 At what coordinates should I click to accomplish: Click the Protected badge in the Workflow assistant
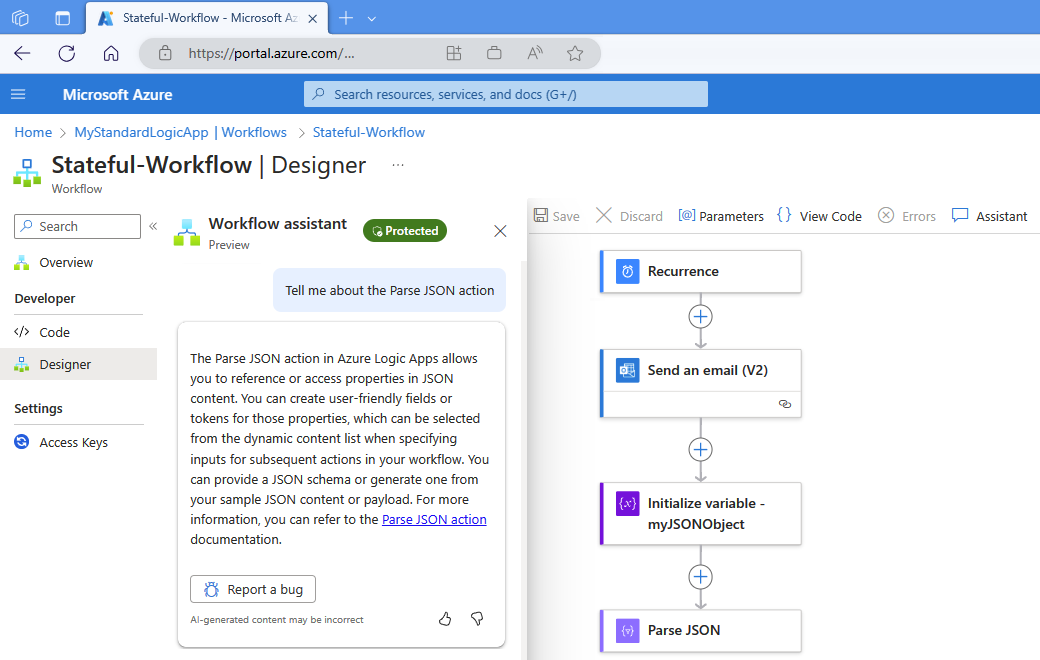point(405,231)
